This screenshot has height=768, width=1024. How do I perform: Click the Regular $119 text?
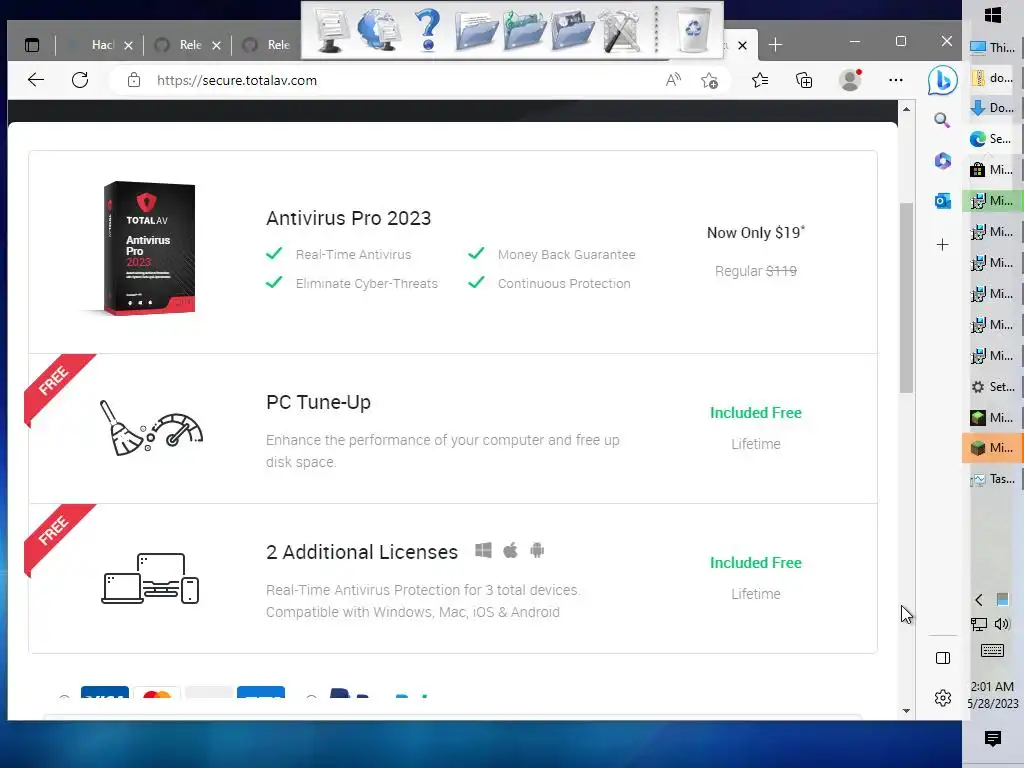coord(756,271)
